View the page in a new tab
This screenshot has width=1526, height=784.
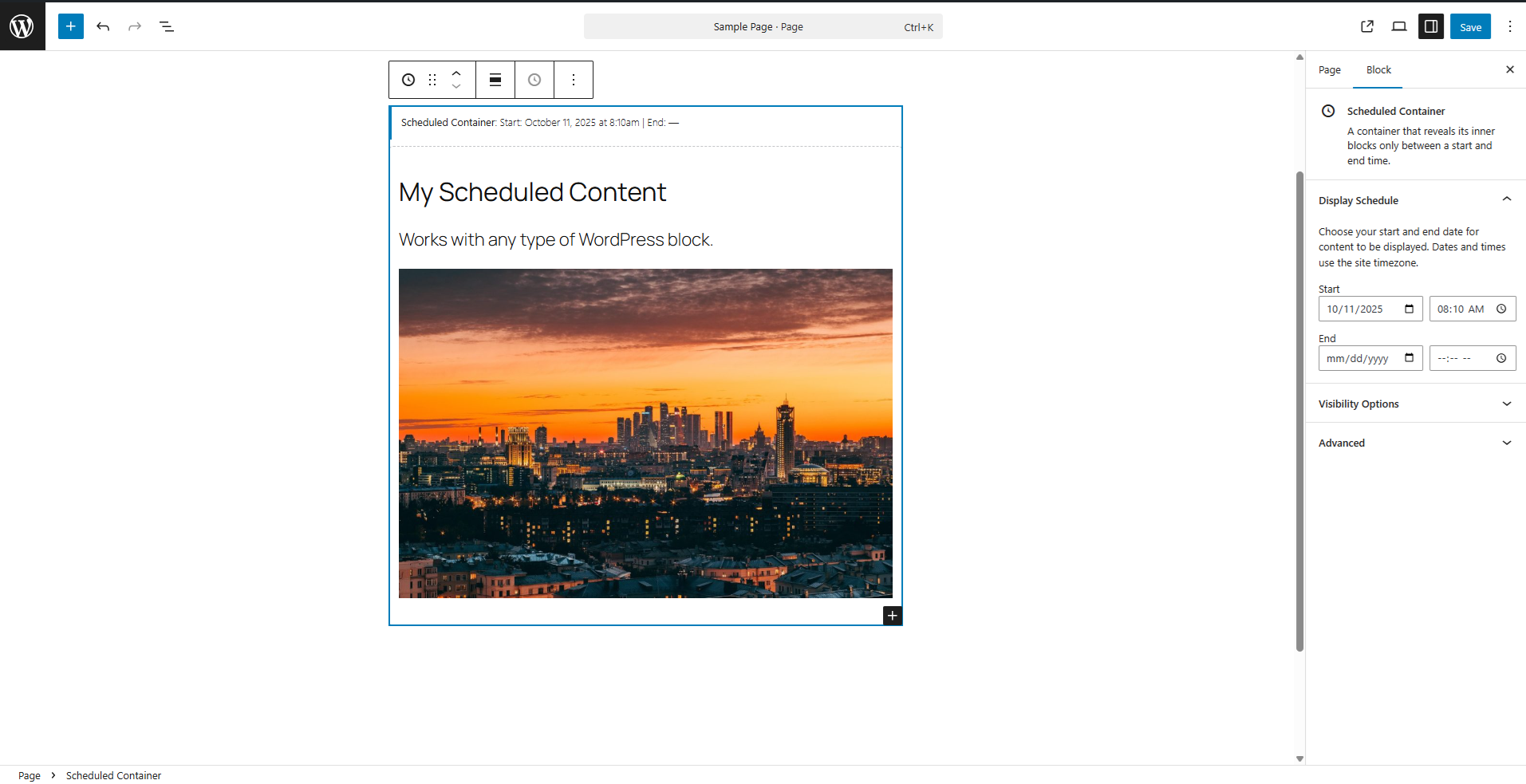pyautogui.click(x=1367, y=26)
